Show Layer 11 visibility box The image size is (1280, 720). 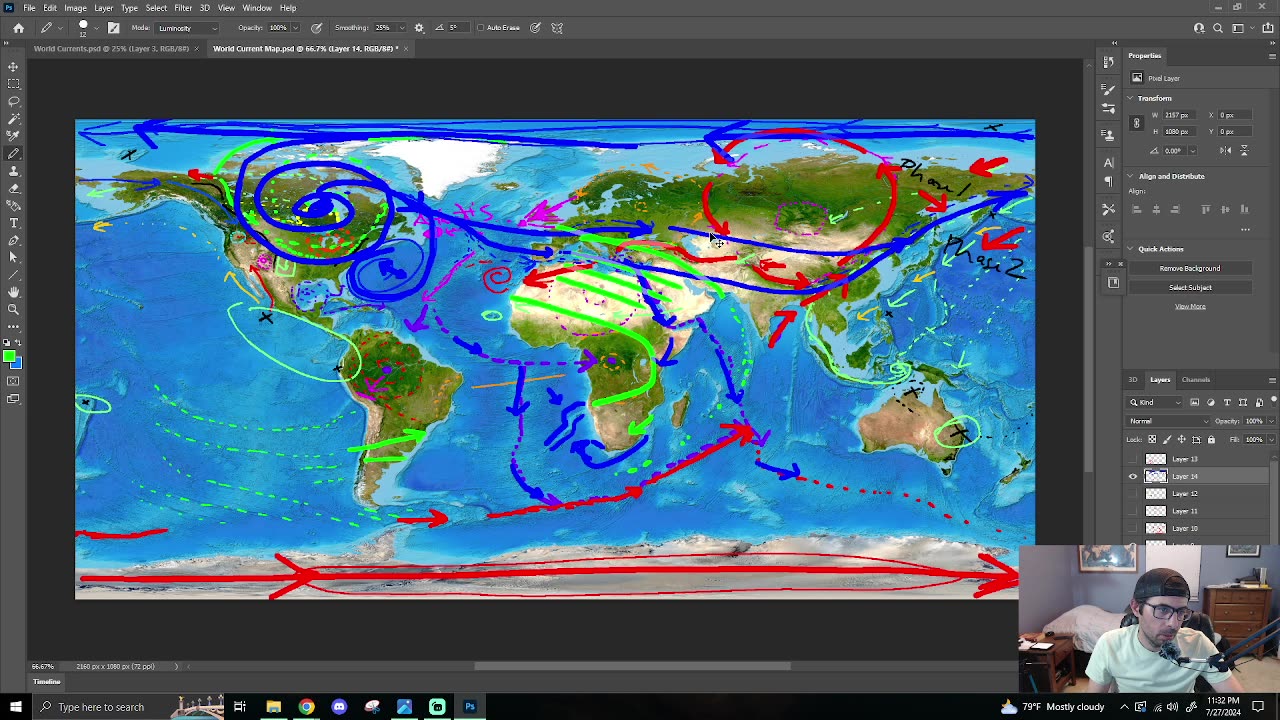coord(1133,511)
